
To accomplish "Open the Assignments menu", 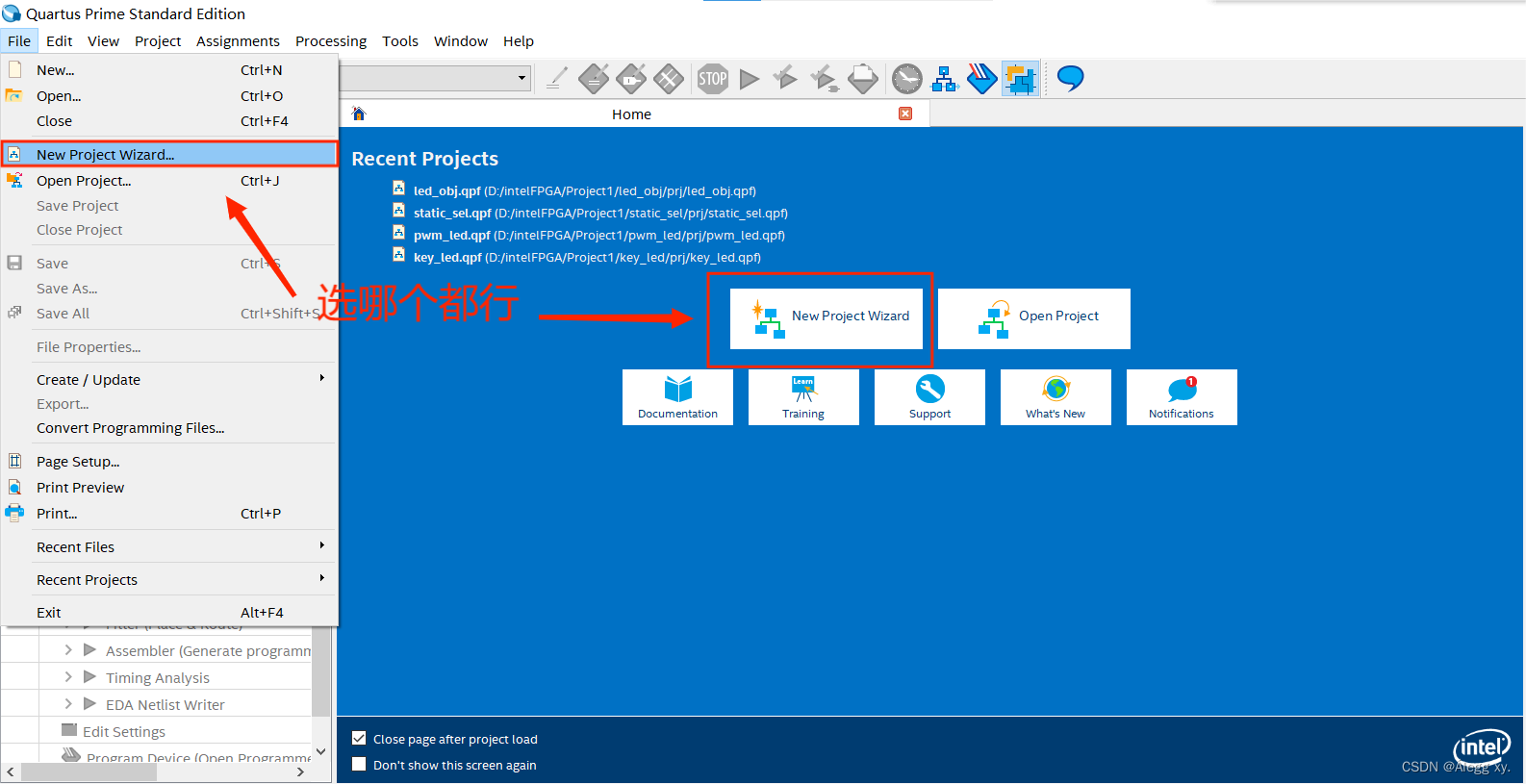I will 238,41.
